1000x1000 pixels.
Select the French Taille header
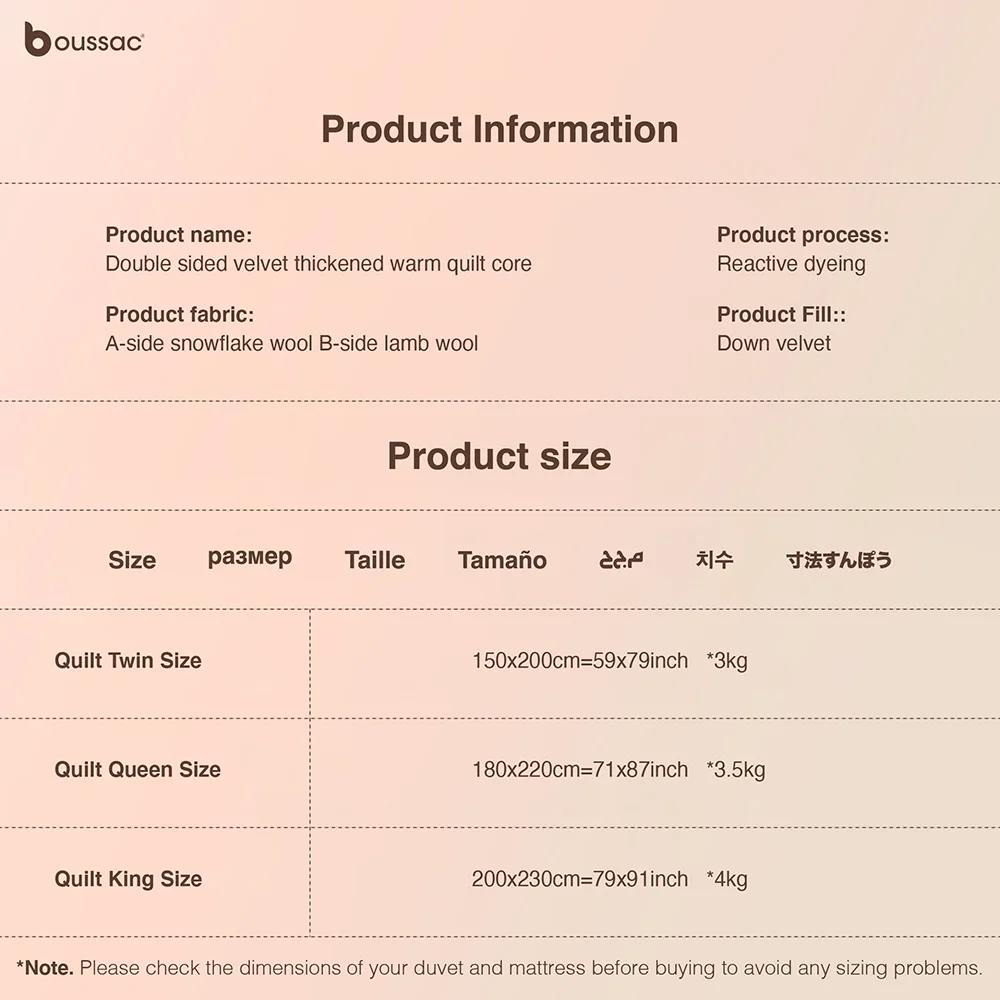375,560
